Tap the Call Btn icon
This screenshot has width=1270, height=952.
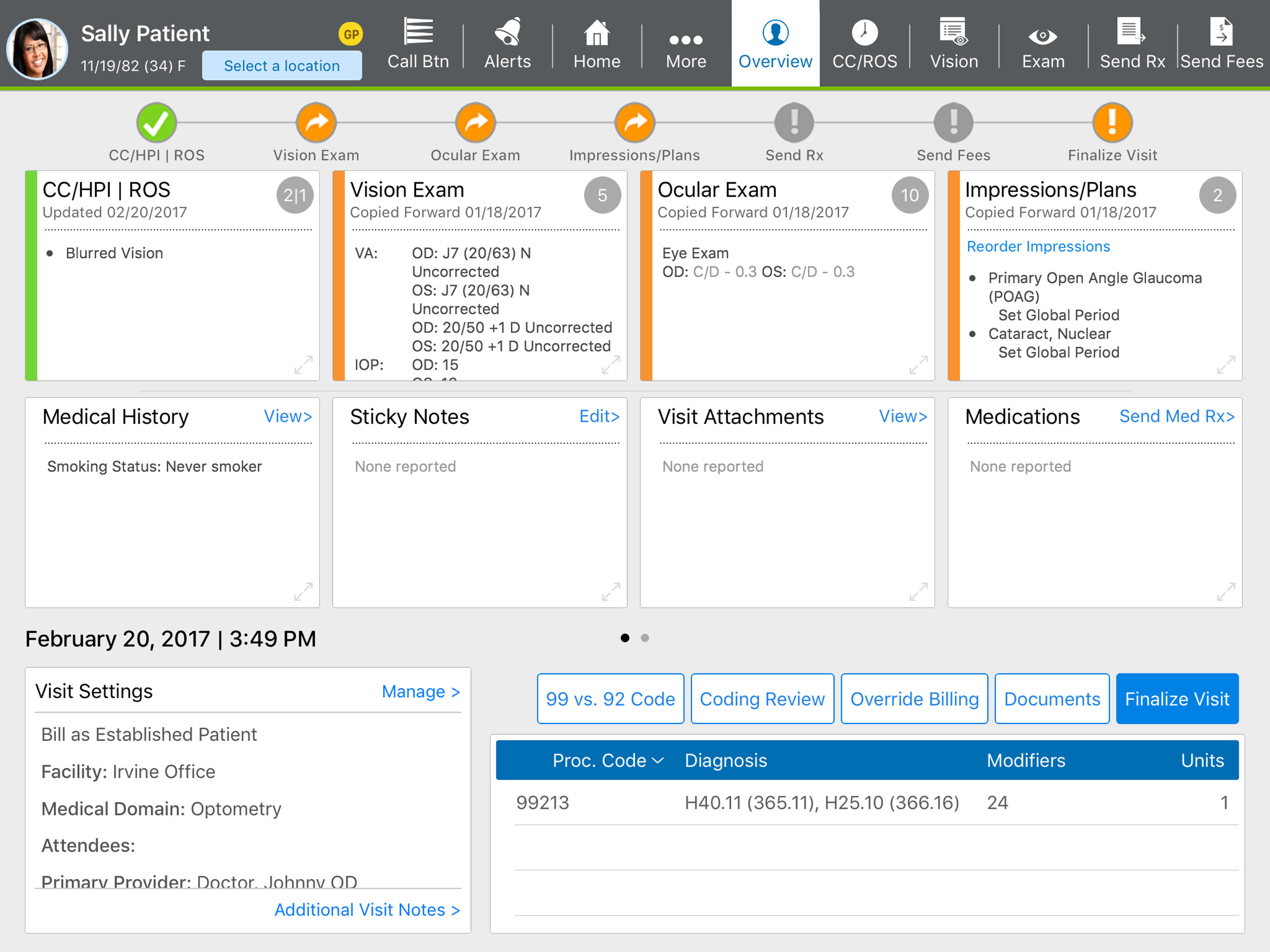click(418, 32)
